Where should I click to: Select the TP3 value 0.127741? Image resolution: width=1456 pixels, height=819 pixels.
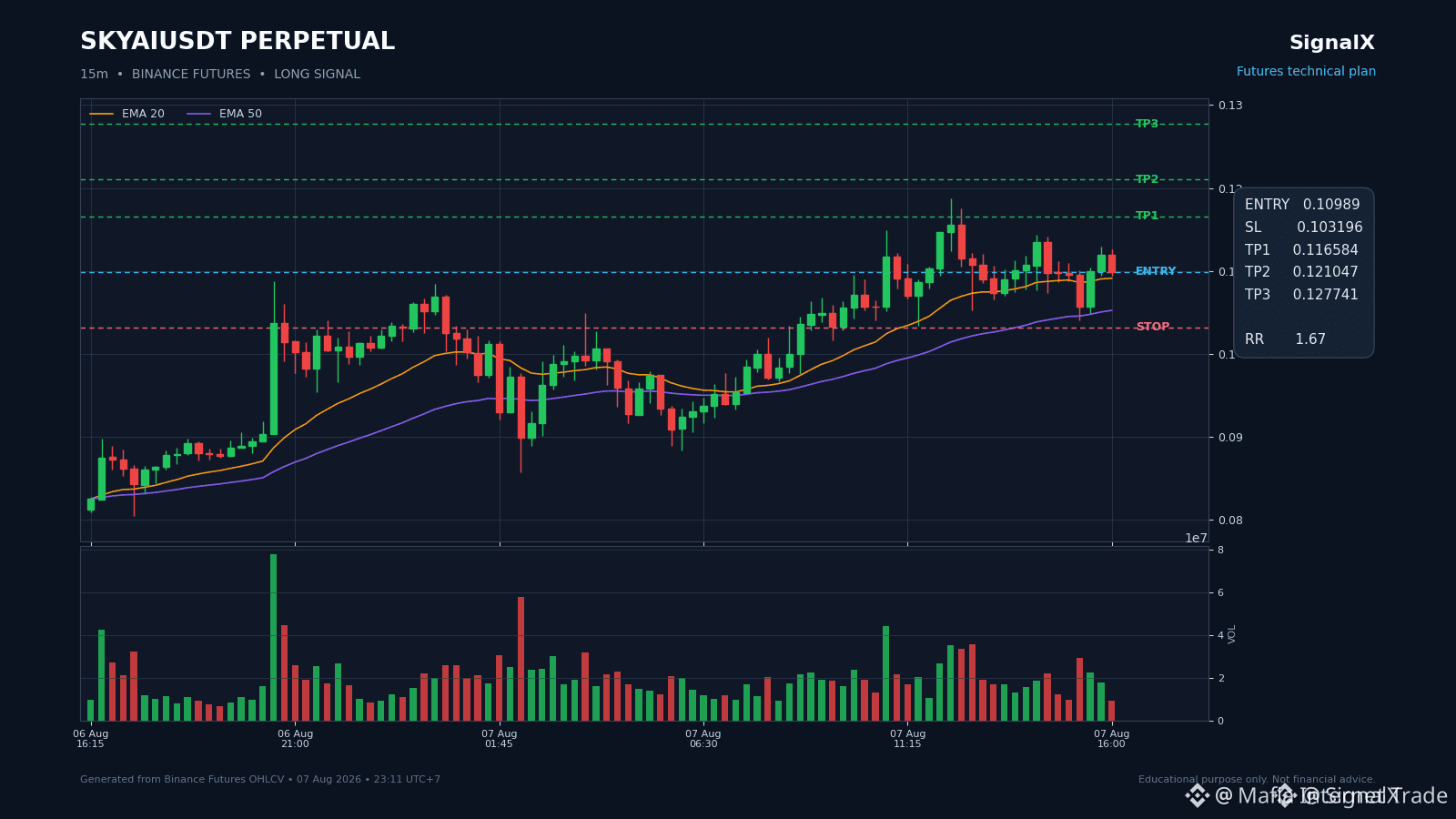click(x=1325, y=295)
